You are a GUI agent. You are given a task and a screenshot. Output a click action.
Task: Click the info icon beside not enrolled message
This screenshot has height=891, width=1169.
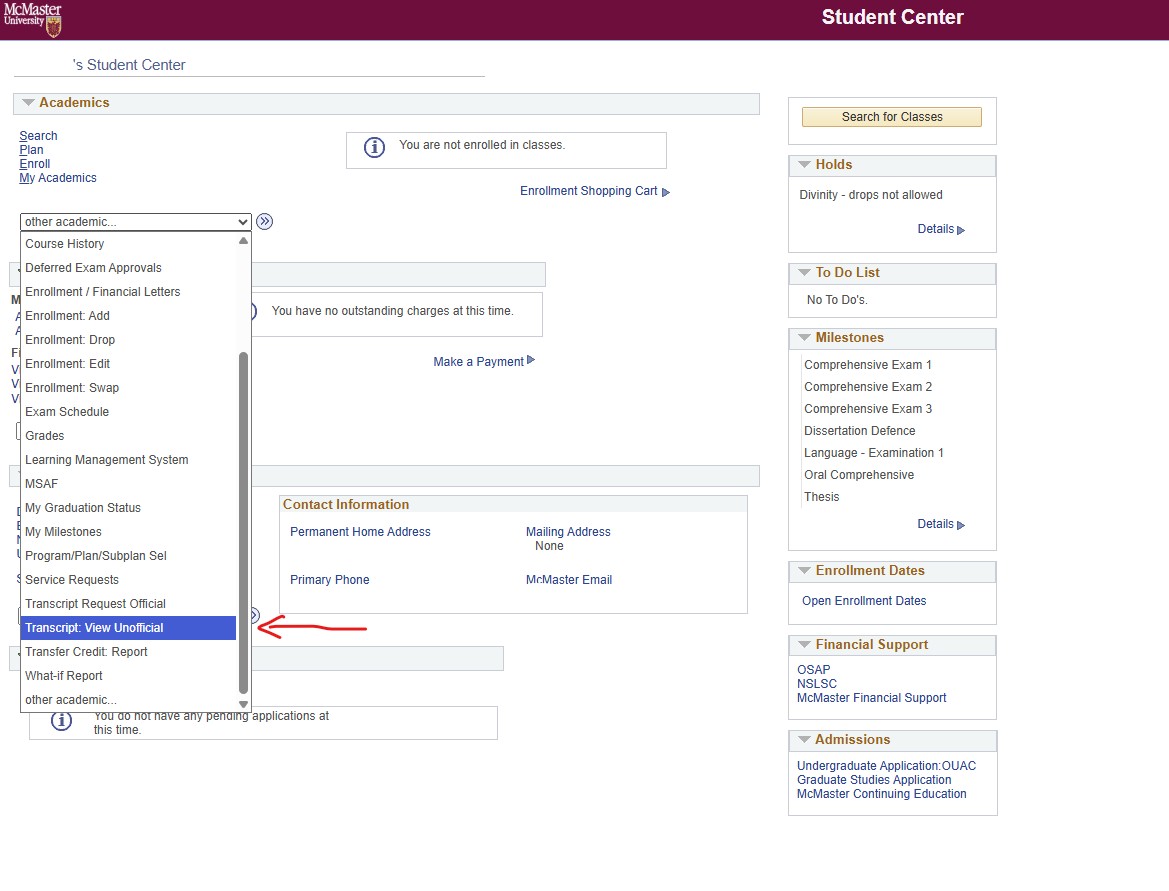tap(374, 148)
